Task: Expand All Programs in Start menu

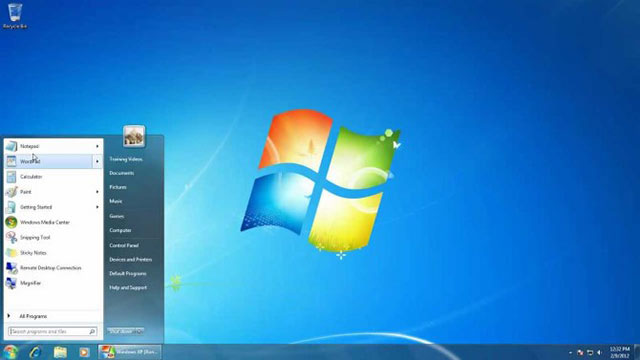Action: coord(53,316)
